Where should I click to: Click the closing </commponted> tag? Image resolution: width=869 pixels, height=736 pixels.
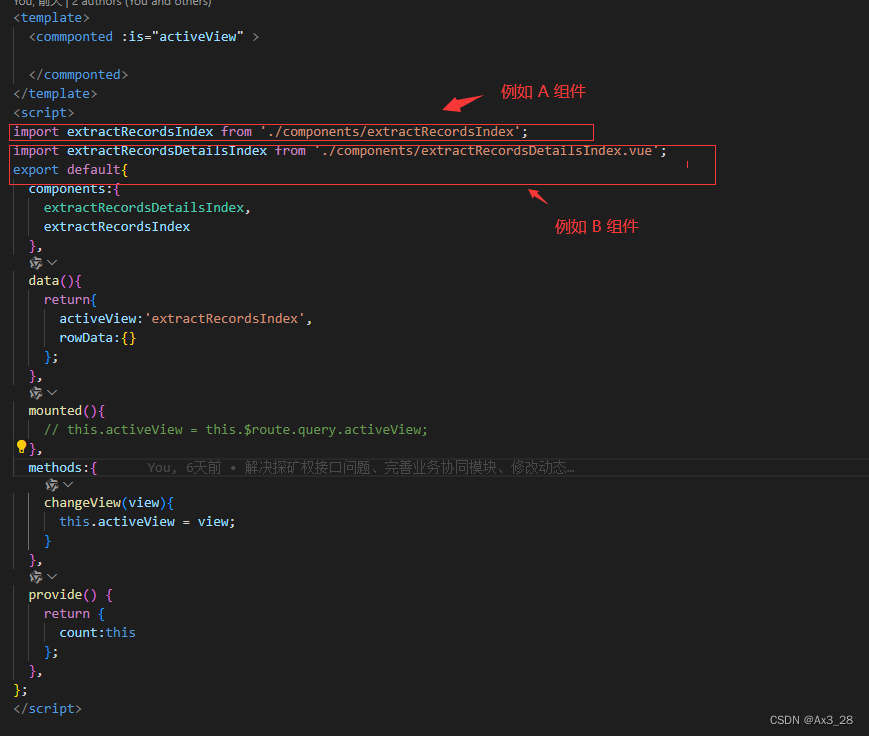(x=79, y=75)
